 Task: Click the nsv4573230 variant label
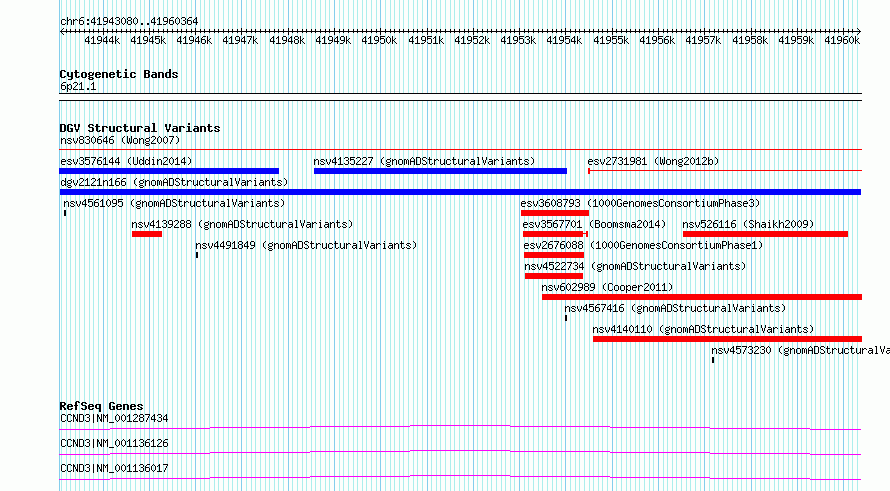point(800,350)
